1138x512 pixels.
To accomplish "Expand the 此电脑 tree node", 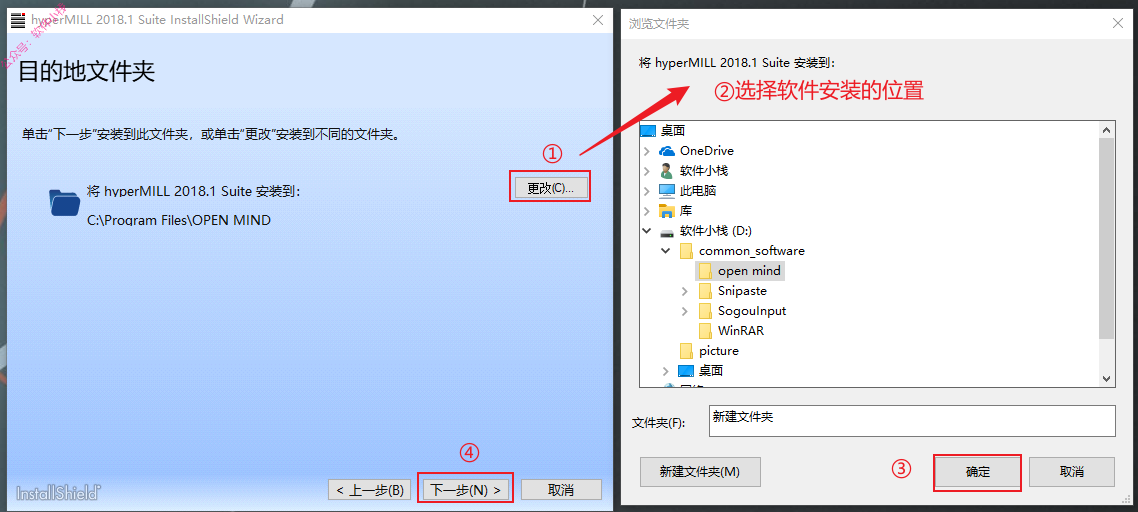I will tap(647, 191).
